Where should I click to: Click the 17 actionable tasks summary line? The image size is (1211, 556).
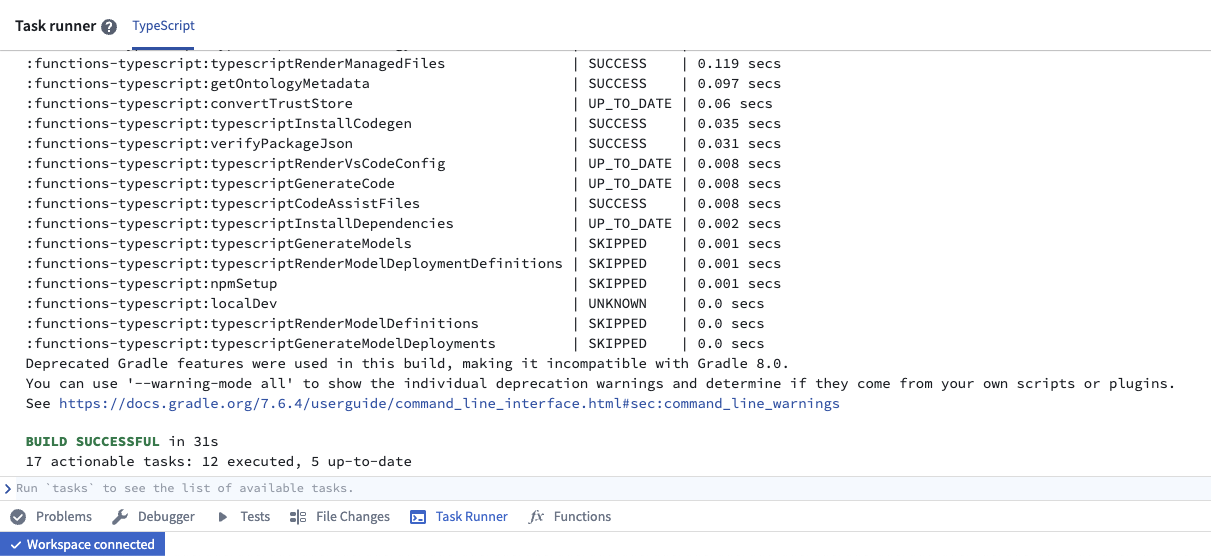tap(218, 462)
